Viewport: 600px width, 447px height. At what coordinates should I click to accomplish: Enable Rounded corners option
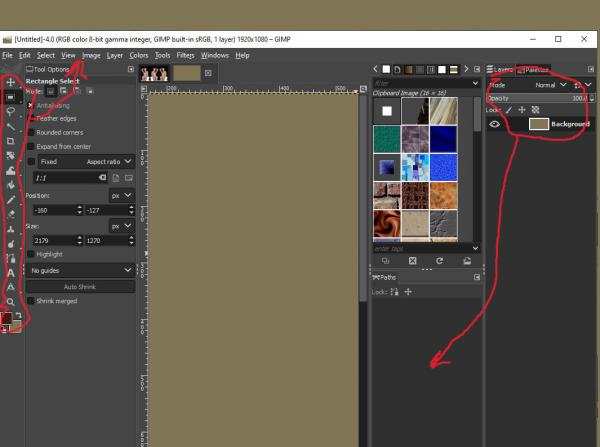pyautogui.click(x=31, y=132)
